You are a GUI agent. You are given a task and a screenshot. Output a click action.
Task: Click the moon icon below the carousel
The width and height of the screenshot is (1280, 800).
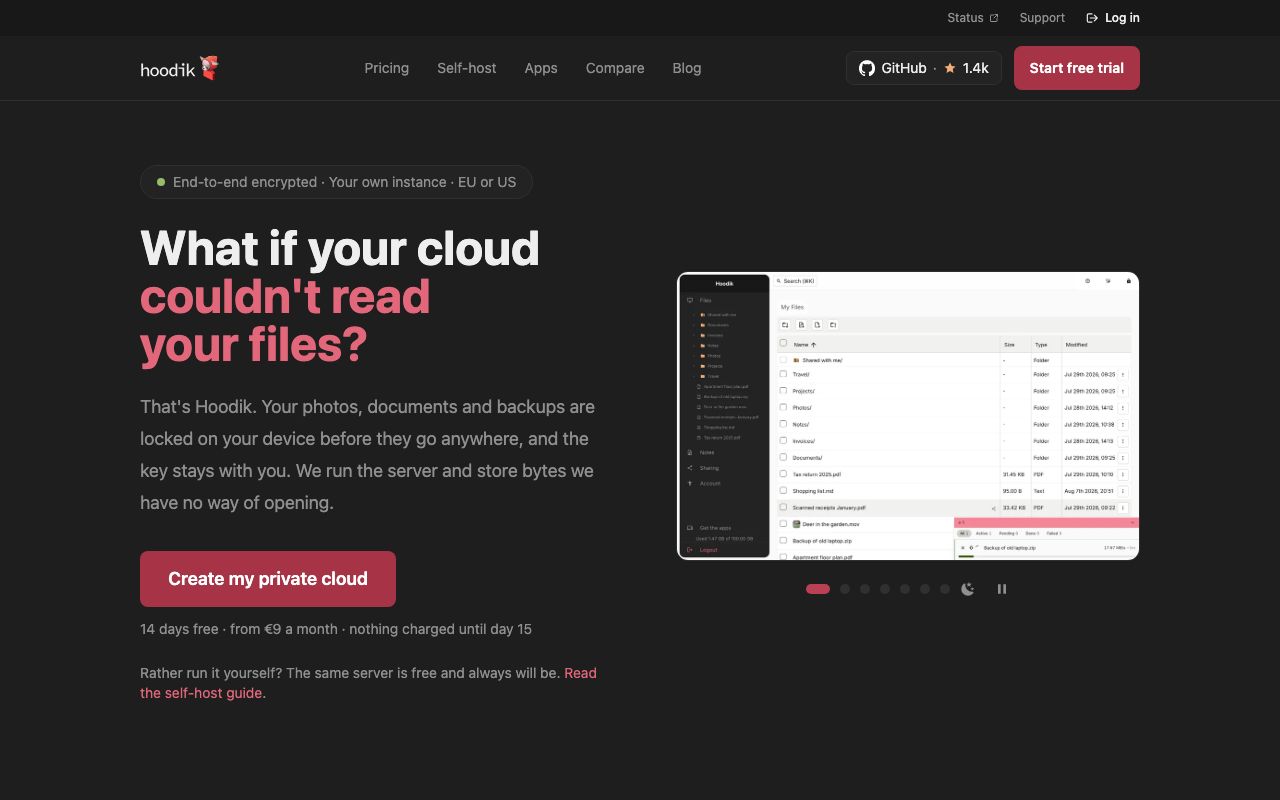968,589
